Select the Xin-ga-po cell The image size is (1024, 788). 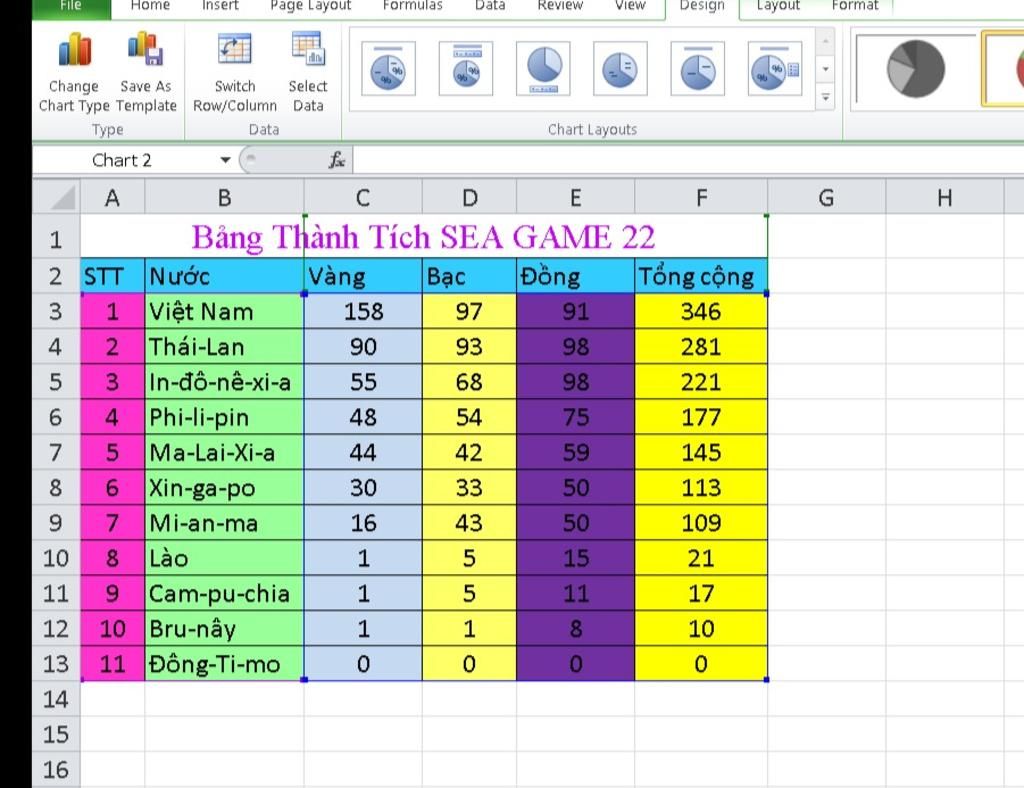[x=224, y=488]
